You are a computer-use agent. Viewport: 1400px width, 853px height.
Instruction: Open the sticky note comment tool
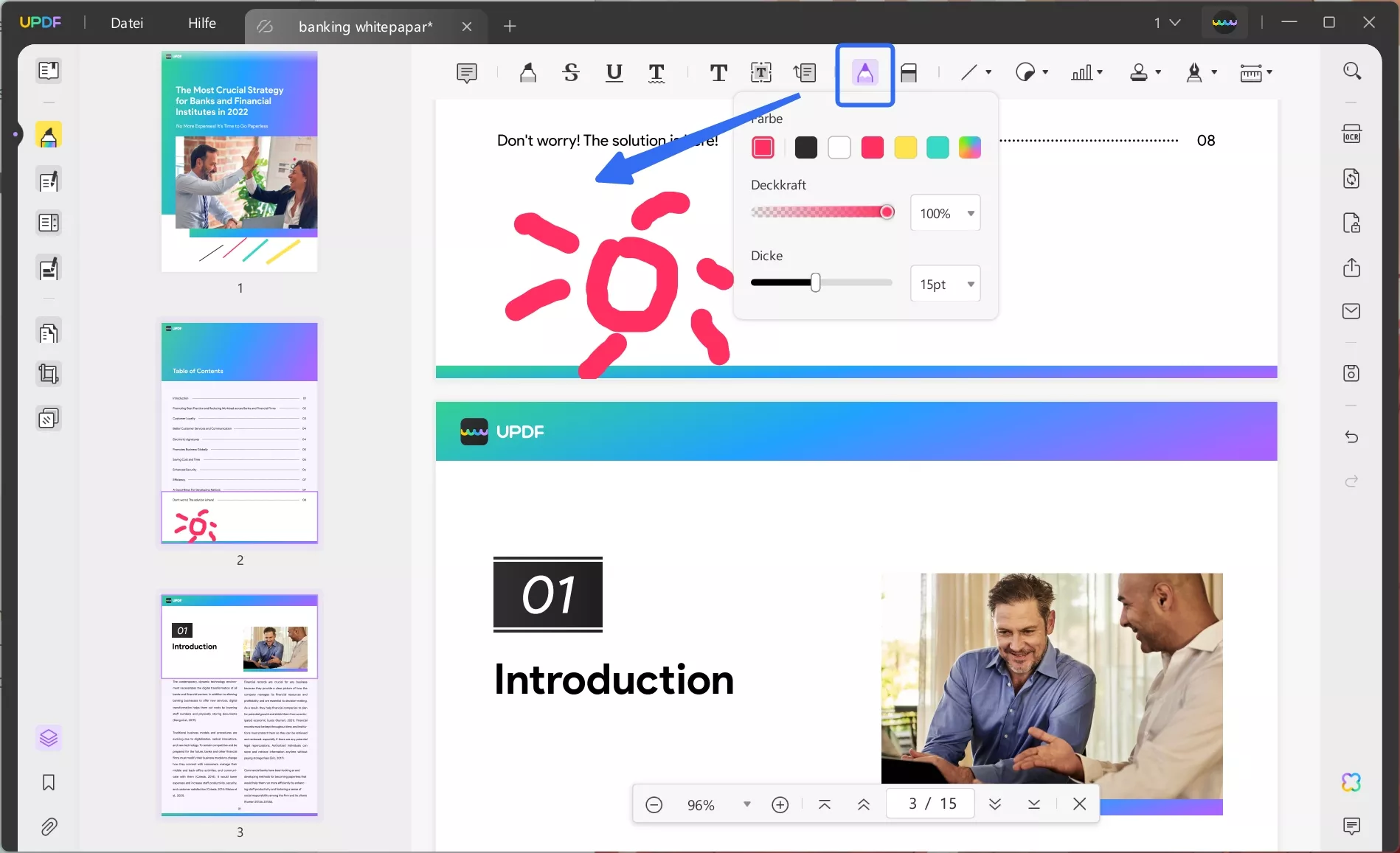pyautogui.click(x=466, y=72)
